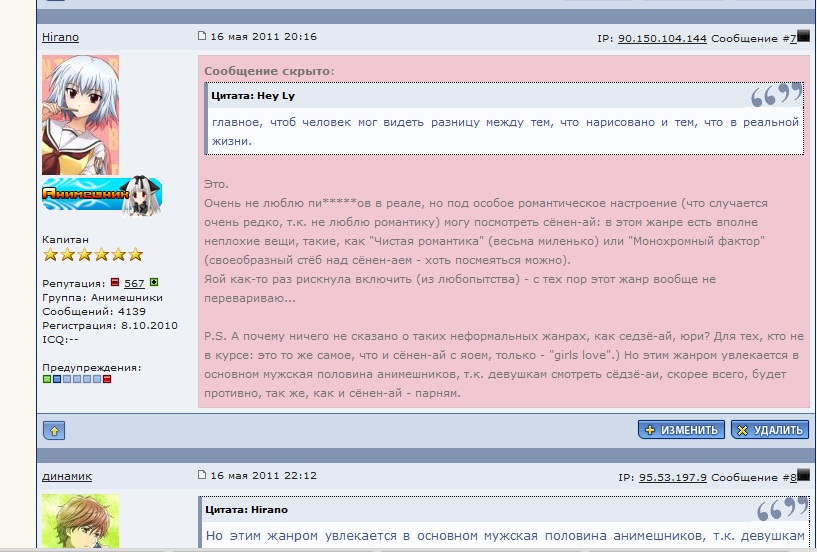Click the post icon beside 16 мая 2011 20:16
Screen dimensions: 817x552
(202, 36)
